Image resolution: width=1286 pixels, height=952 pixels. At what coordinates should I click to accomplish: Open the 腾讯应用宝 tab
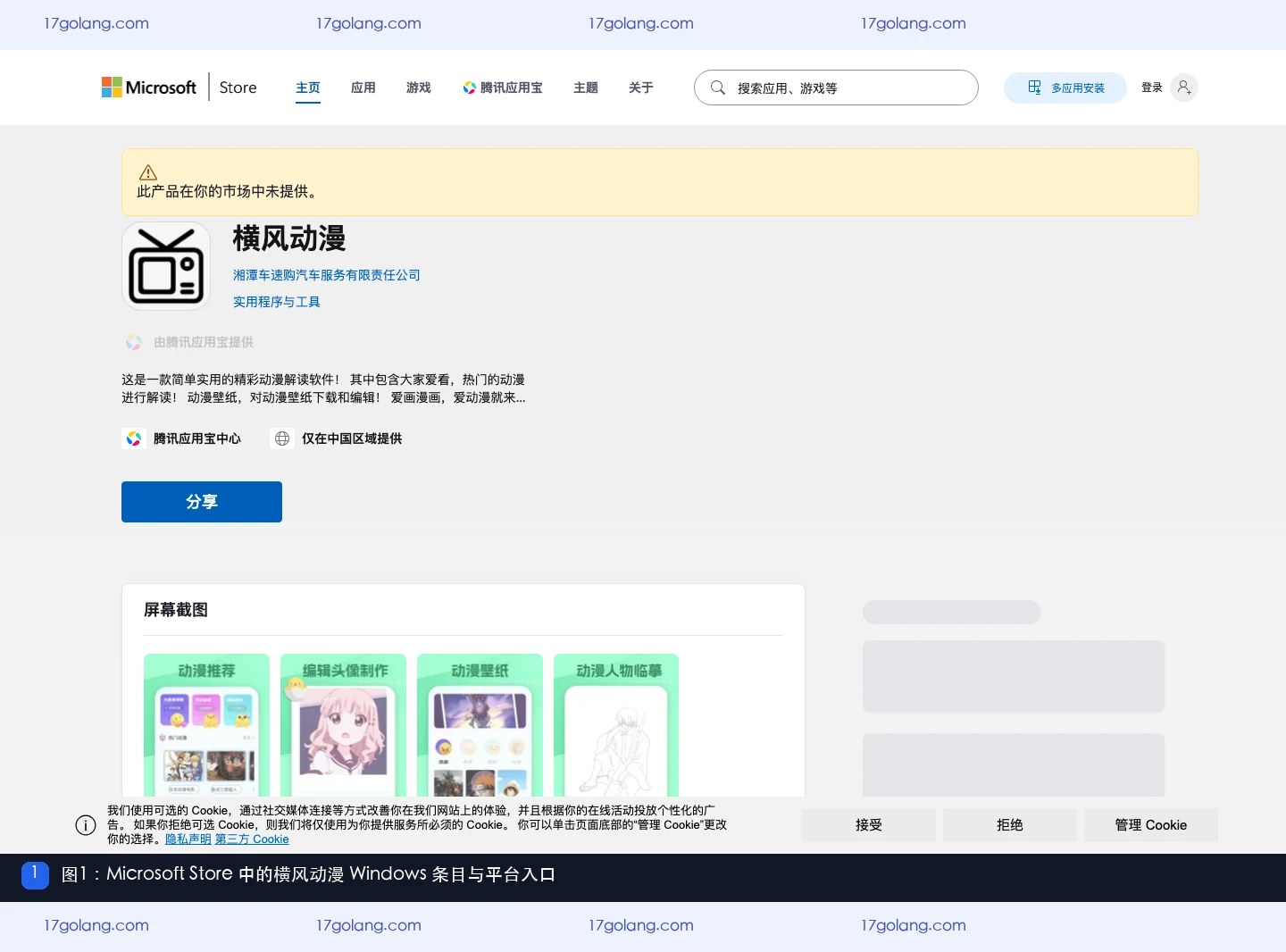pyautogui.click(x=503, y=88)
